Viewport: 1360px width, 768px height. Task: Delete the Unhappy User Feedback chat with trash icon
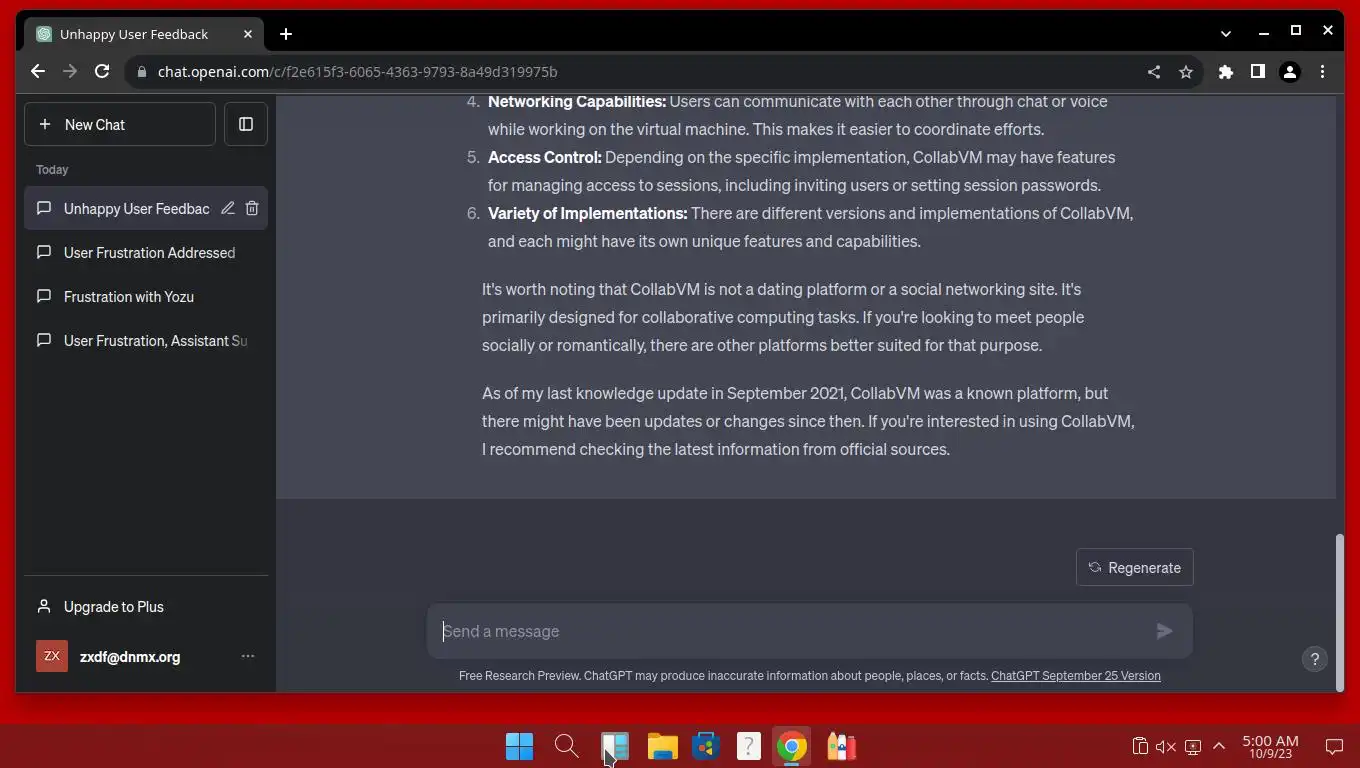coord(252,208)
